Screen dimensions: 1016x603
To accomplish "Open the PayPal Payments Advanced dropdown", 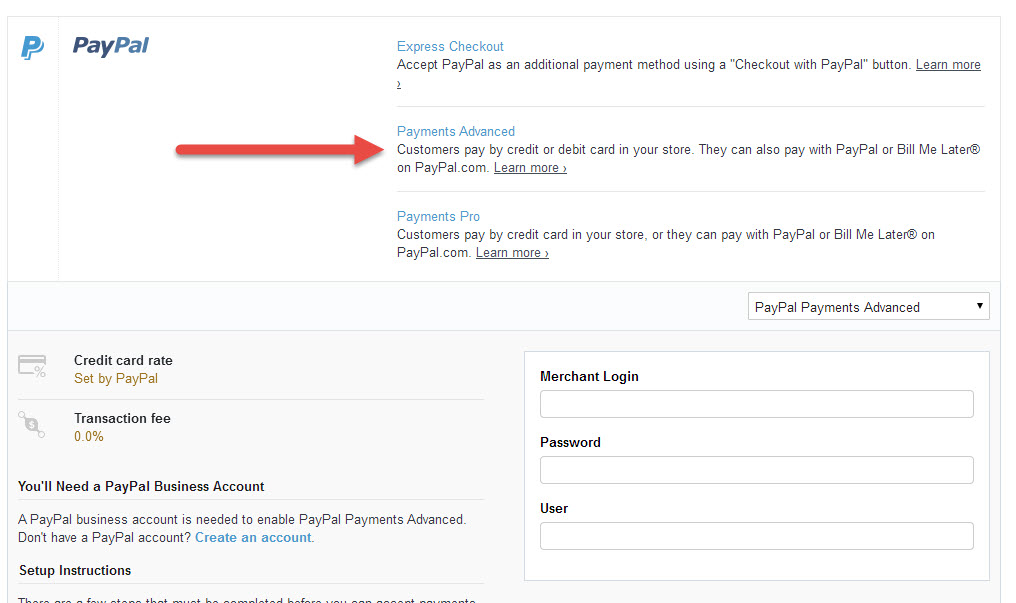I will click(x=868, y=307).
